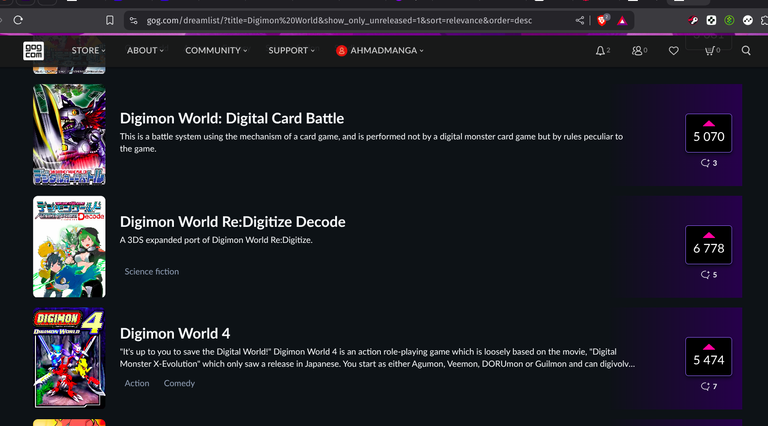The image size is (768, 426).
Task: Click the Brave Rewards triangle icon
Action: click(x=622, y=21)
